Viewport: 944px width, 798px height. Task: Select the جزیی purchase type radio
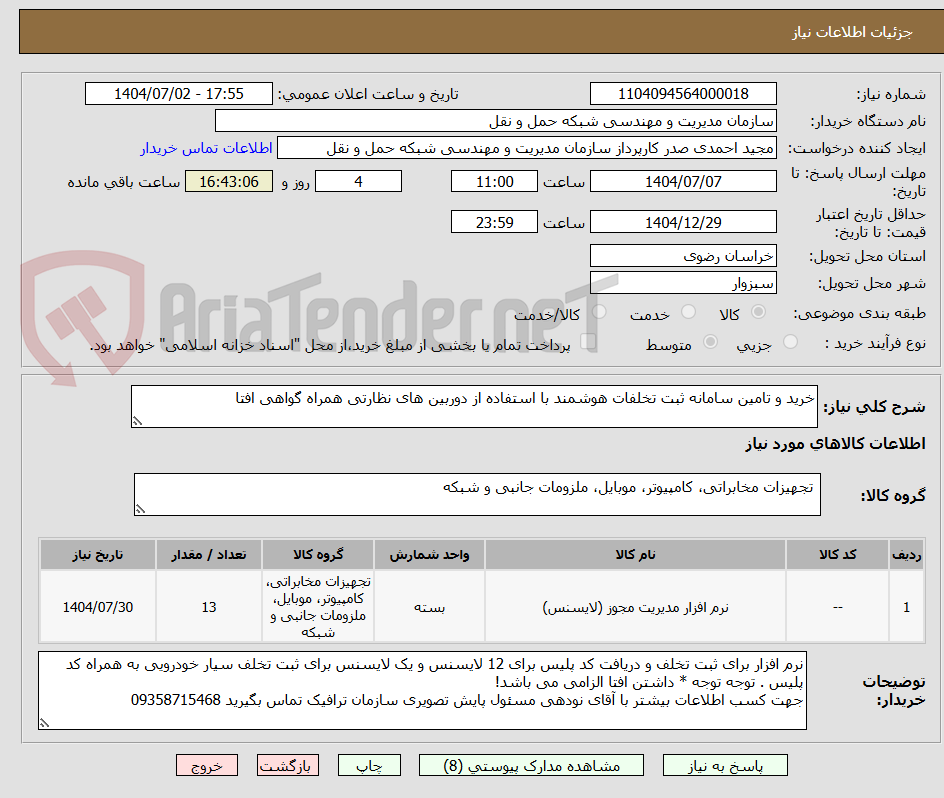[x=792, y=340]
